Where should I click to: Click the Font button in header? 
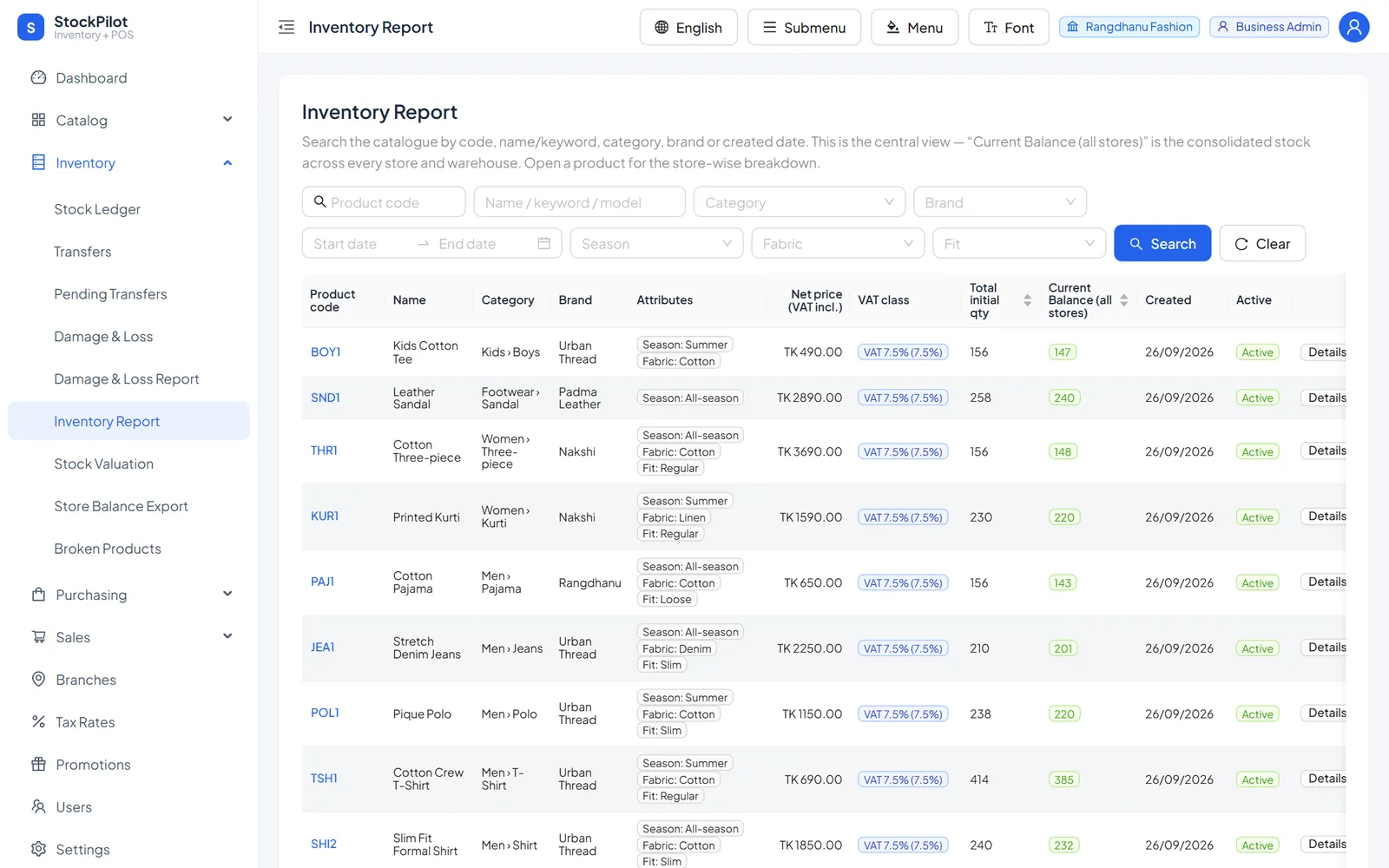tap(1009, 27)
